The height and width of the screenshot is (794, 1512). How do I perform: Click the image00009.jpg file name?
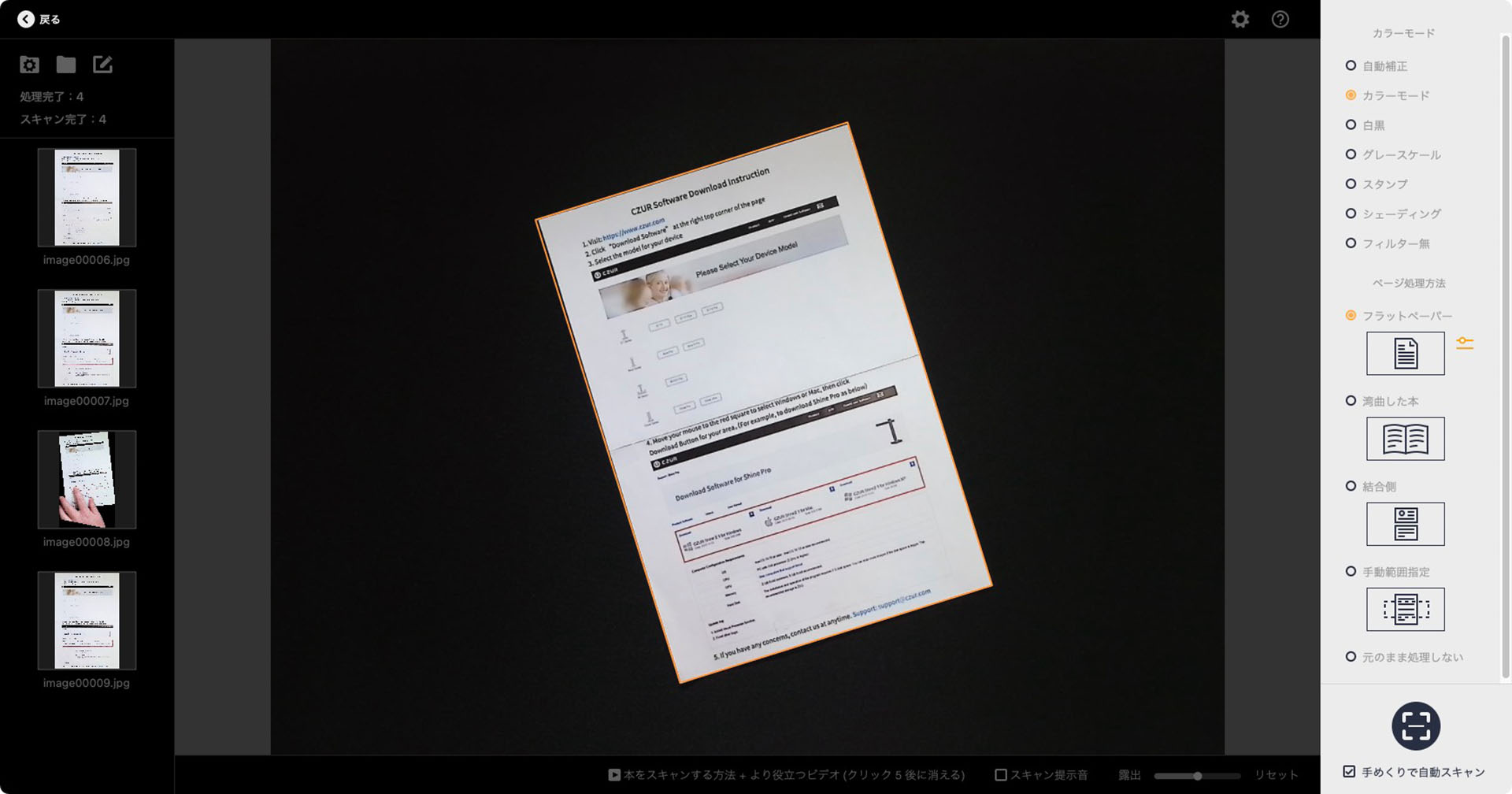[x=87, y=683]
